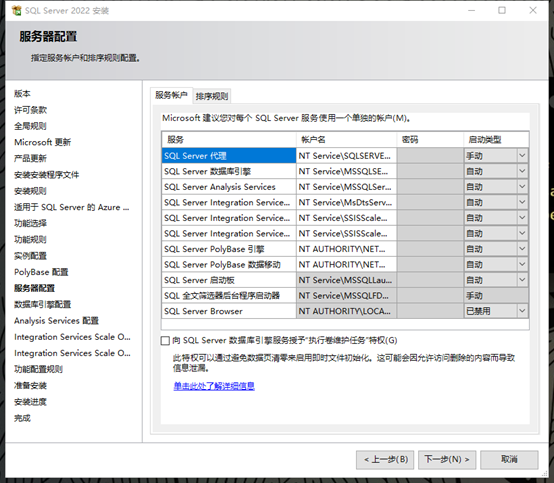Screen dimensions: 554x483
Task: Click the password field for SQL Server 代理
Action: click(x=430, y=155)
